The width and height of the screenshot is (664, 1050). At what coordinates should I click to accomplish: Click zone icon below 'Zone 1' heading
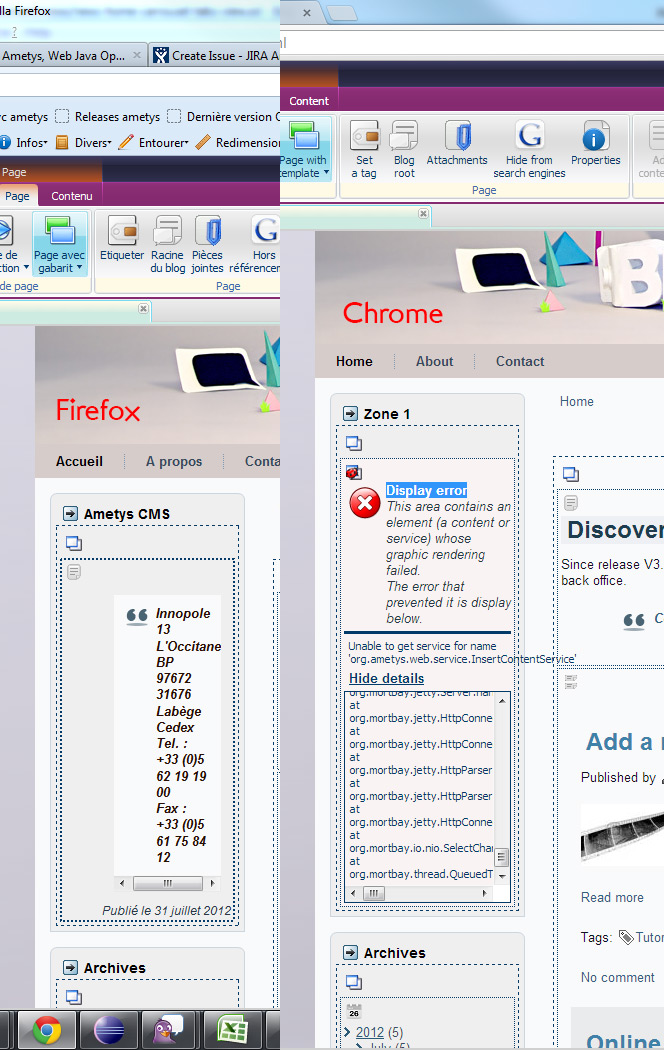tap(354, 443)
